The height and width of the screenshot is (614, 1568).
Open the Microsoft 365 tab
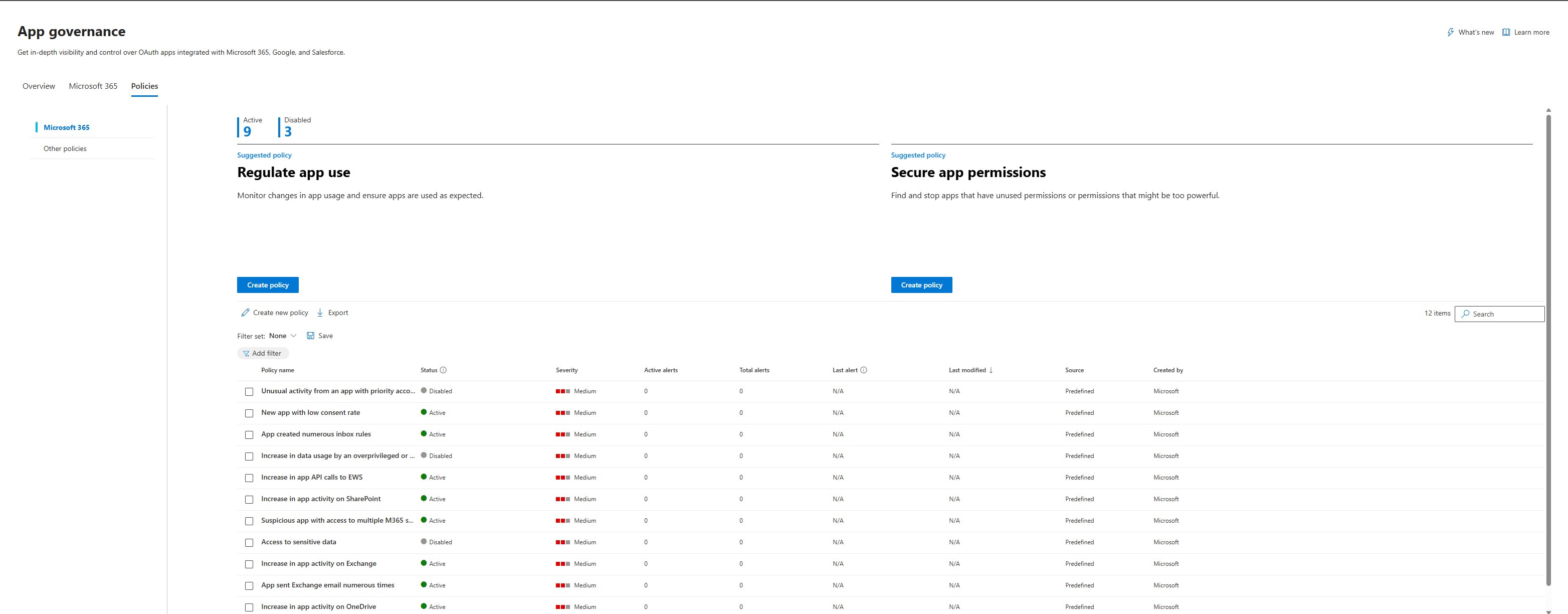coord(93,86)
